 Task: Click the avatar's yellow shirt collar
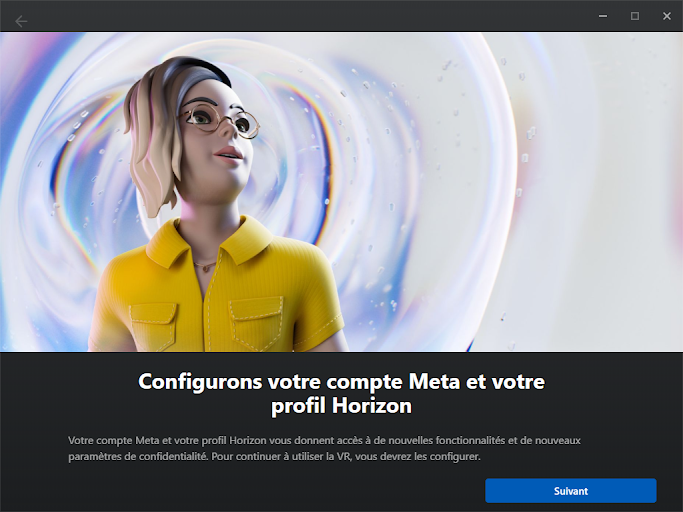209,242
